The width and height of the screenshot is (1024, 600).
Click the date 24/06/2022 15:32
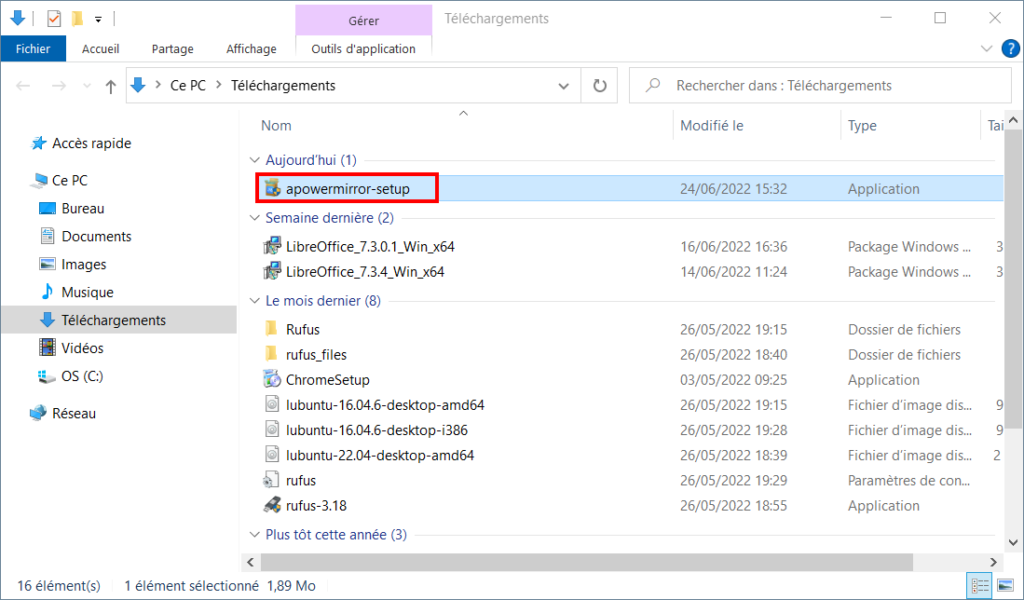click(733, 189)
